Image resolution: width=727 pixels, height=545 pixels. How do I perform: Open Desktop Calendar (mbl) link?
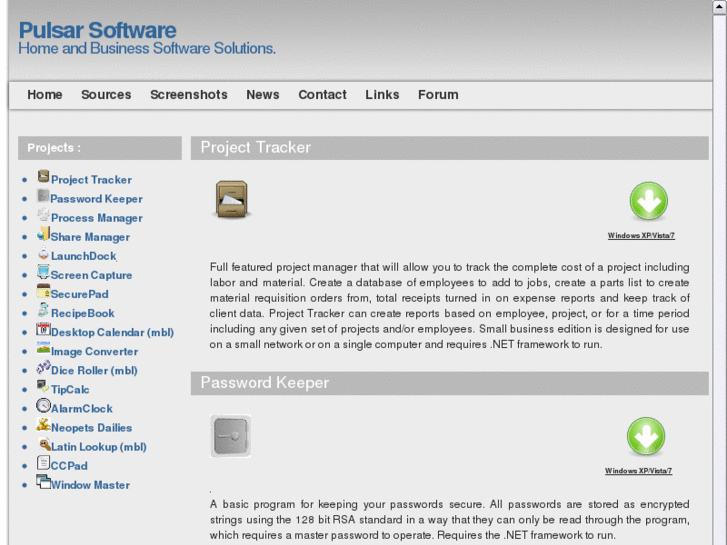pos(113,333)
